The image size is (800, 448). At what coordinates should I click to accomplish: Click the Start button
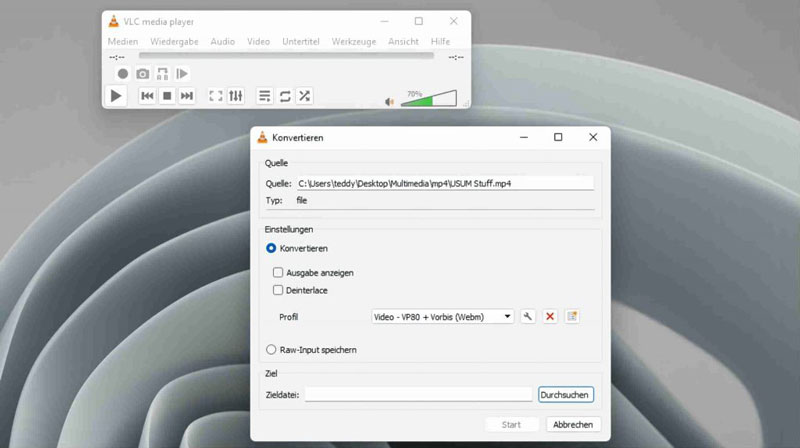tap(511, 424)
